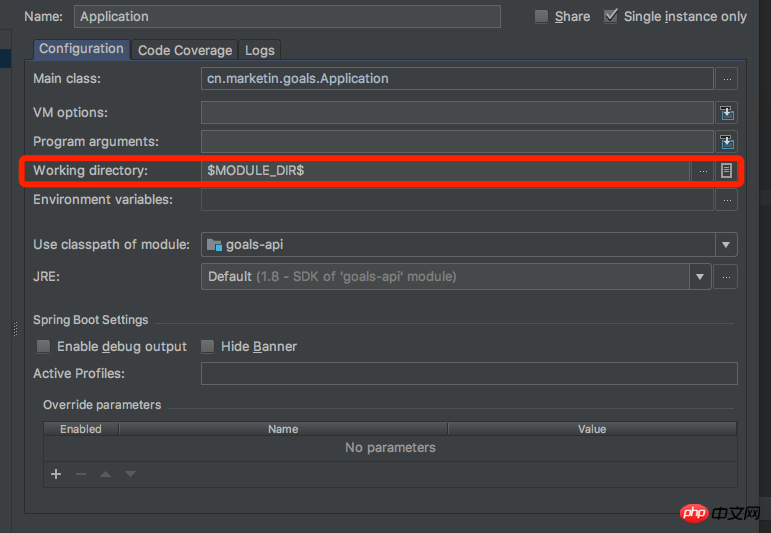Click Main class input field
This screenshot has width=771, height=533.
click(x=457, y=79)
